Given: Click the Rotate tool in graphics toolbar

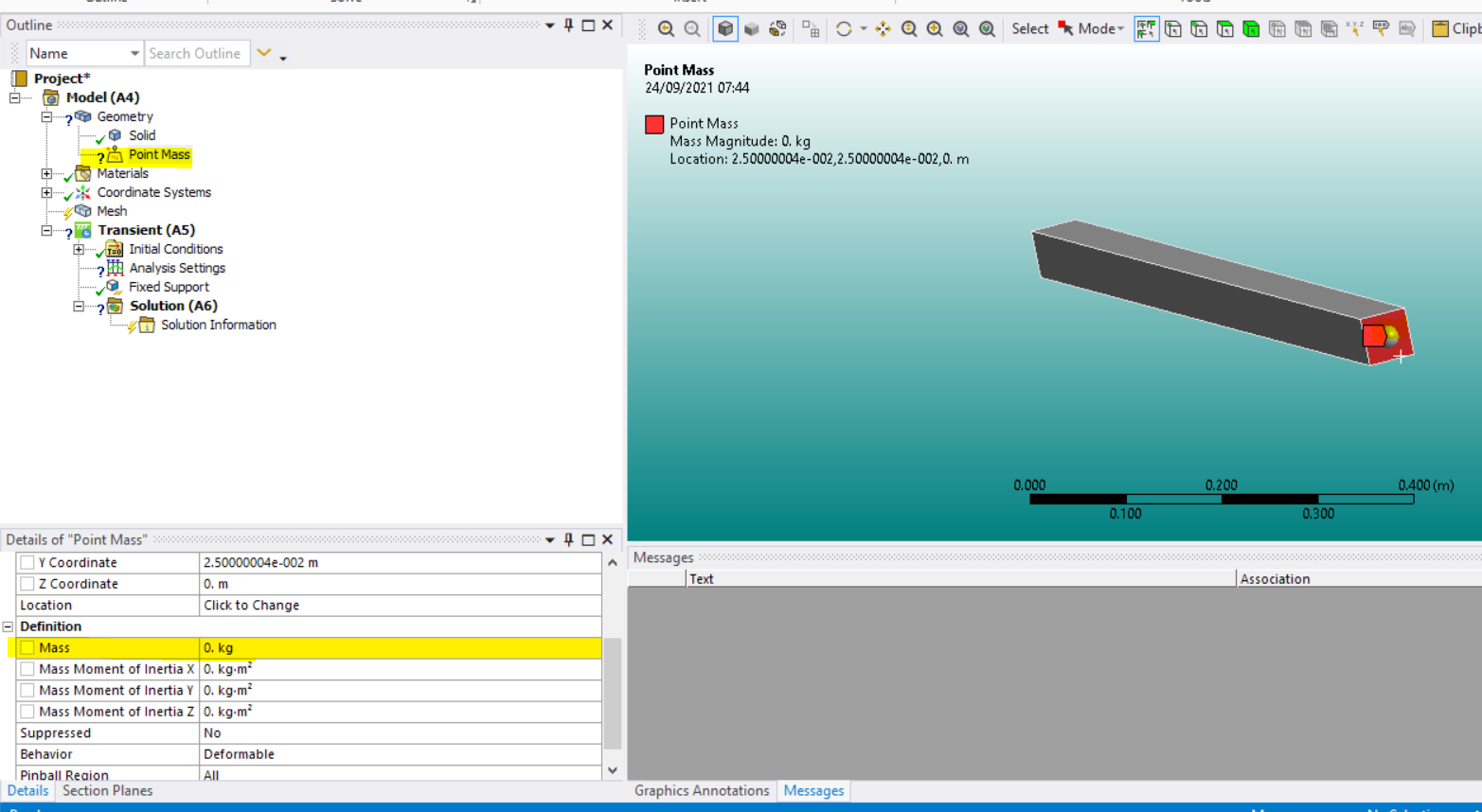Looking at the screenshot, I should coord(844,29).
